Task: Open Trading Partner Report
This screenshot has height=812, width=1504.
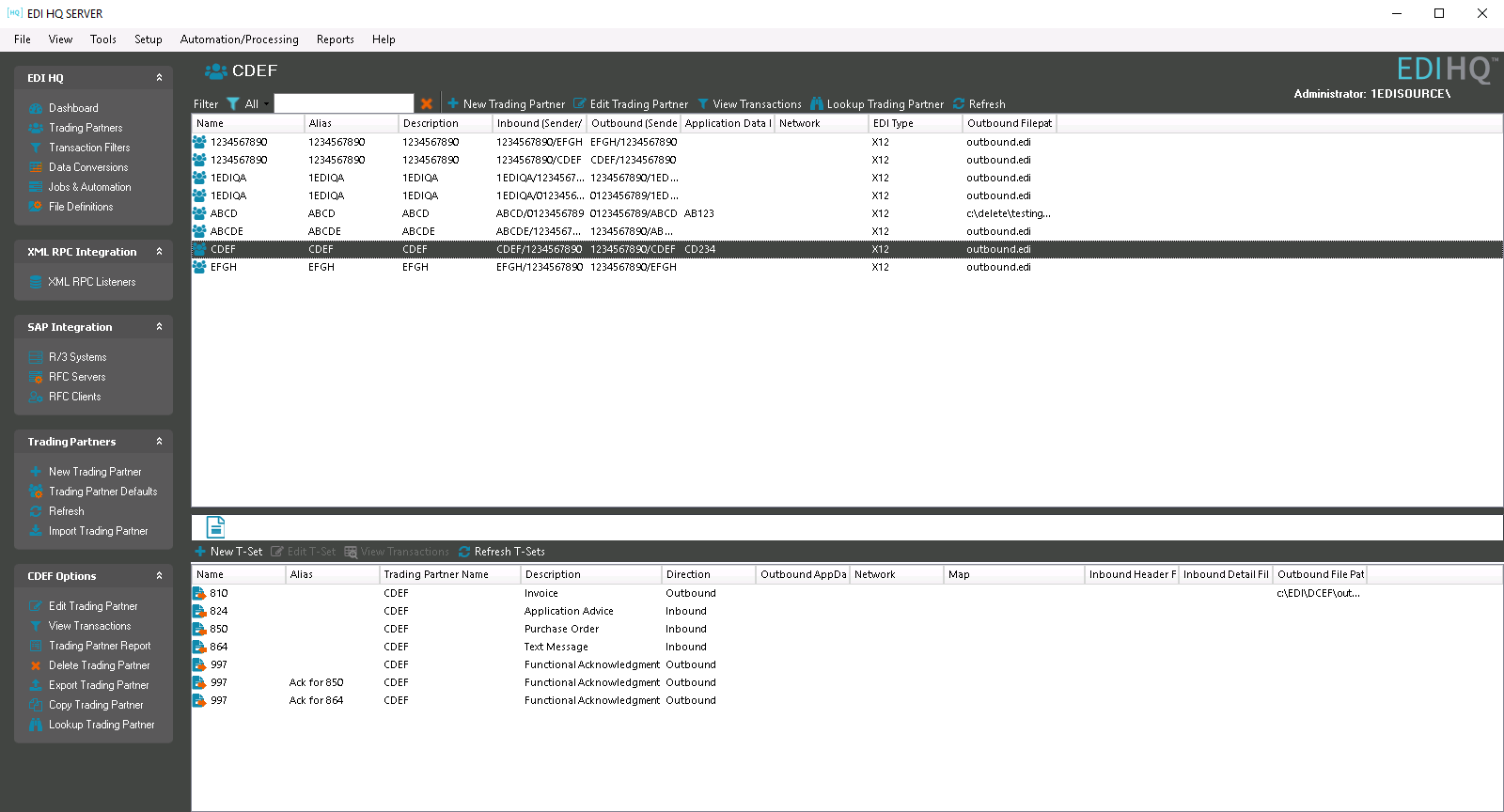Action: pos(100,646)
